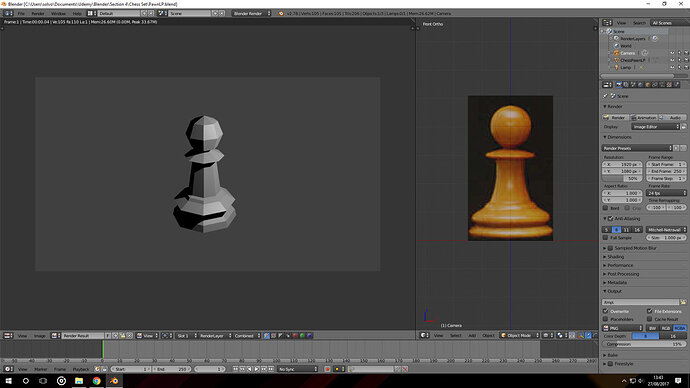Image resolution: width=690 pixels, height=388 pixels.
Task: Toggle the Anti-Aliasing checkbox
Action: click(x=610, y=219)
